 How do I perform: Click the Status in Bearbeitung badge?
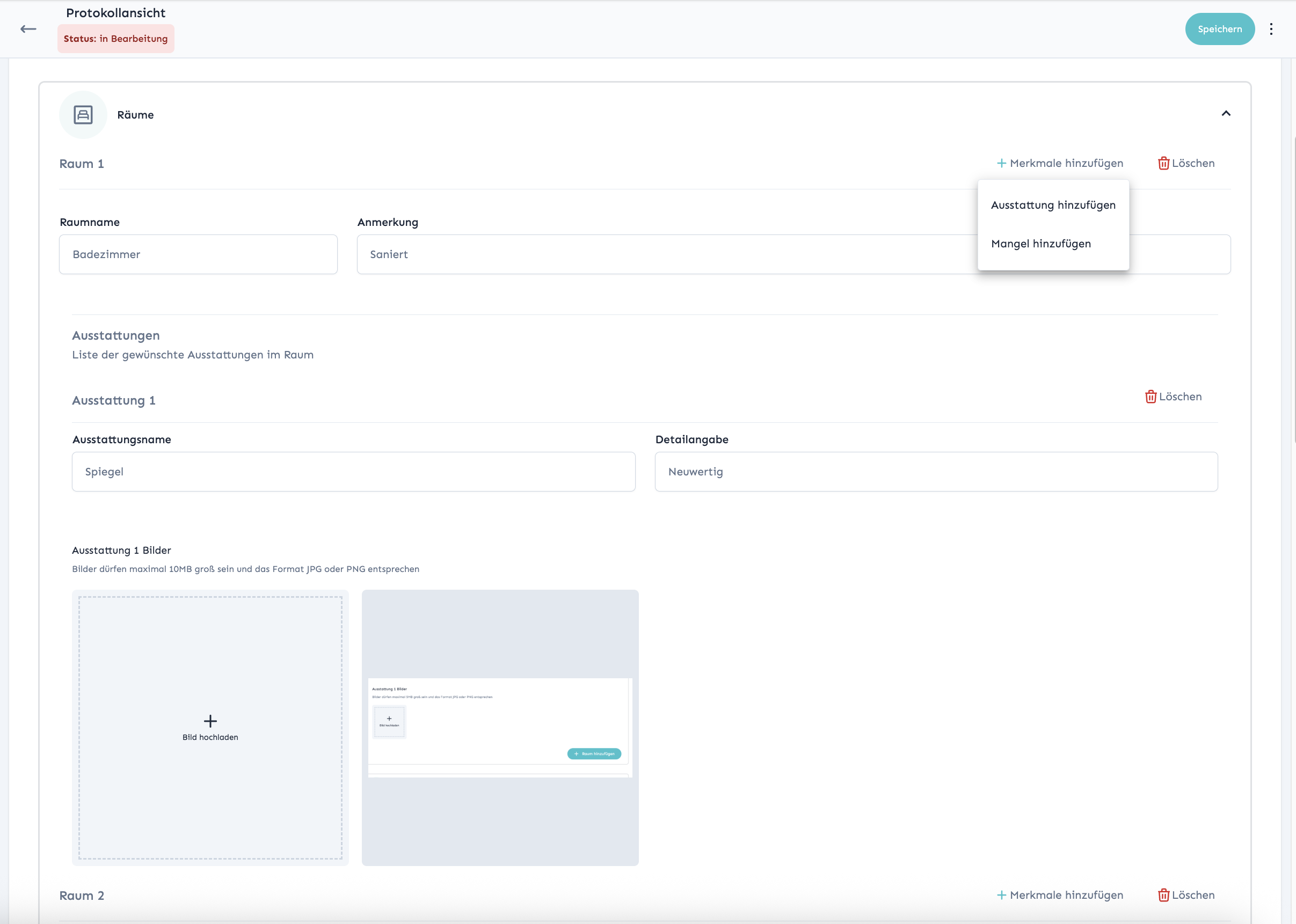click(115, 39)
